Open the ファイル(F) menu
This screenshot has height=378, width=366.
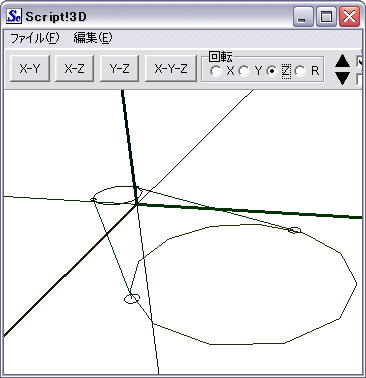(x=35, y=38)
